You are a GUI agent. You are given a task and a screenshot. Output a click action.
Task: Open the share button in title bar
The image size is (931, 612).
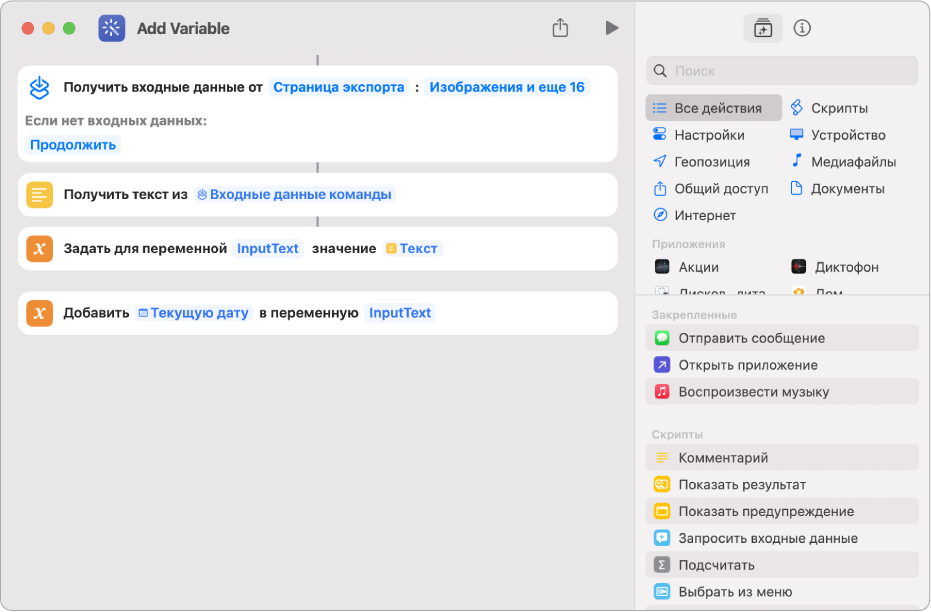560,27
